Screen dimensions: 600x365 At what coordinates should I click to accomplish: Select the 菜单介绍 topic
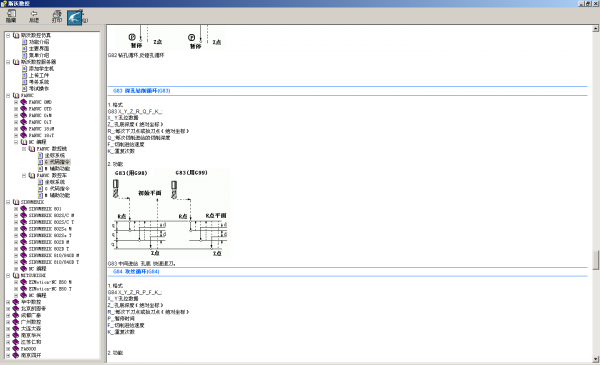[x=39, y=55]
